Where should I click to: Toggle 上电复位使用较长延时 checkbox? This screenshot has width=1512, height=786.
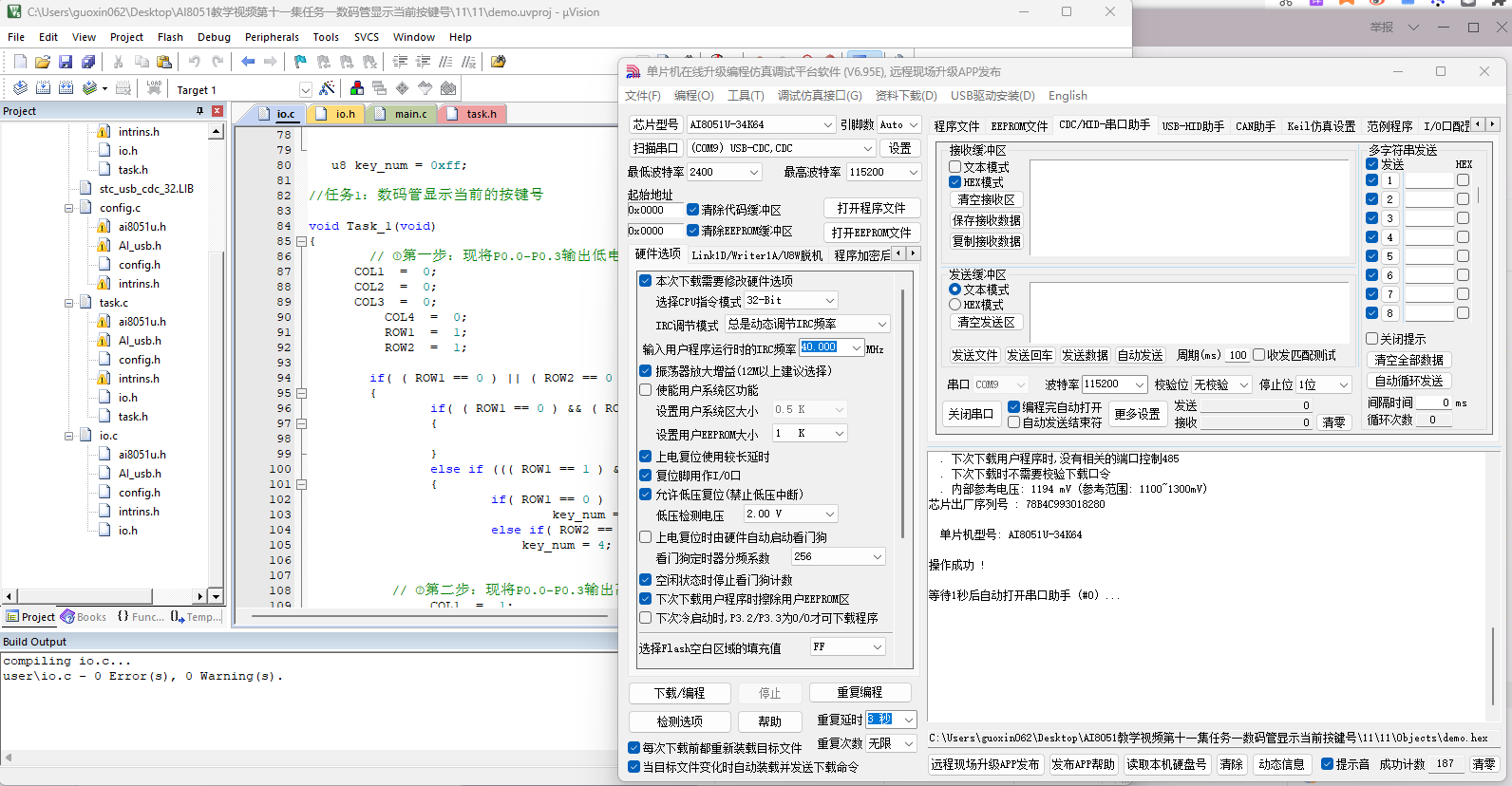[646, 457]
